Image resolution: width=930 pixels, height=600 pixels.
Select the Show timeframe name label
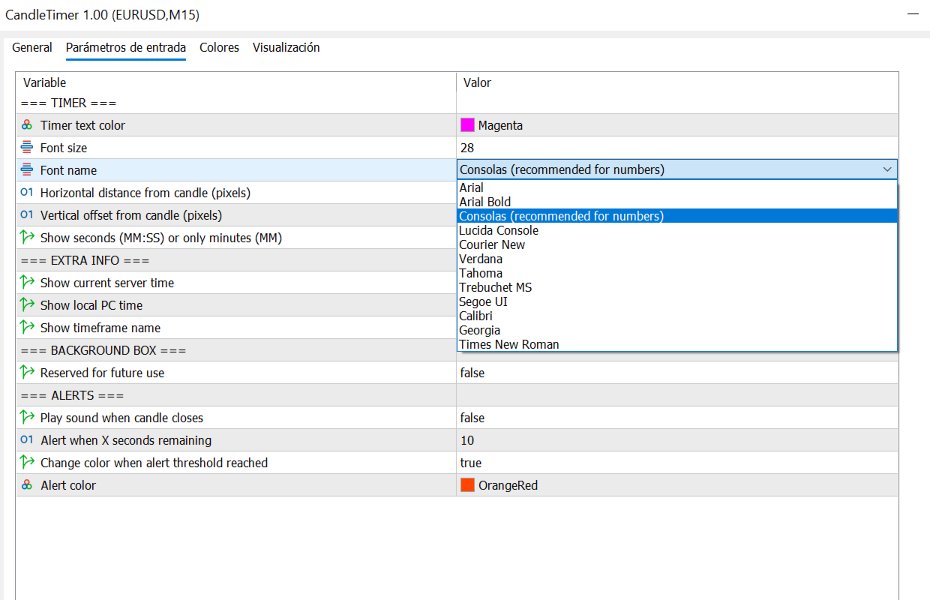click(x=100, y=328)
